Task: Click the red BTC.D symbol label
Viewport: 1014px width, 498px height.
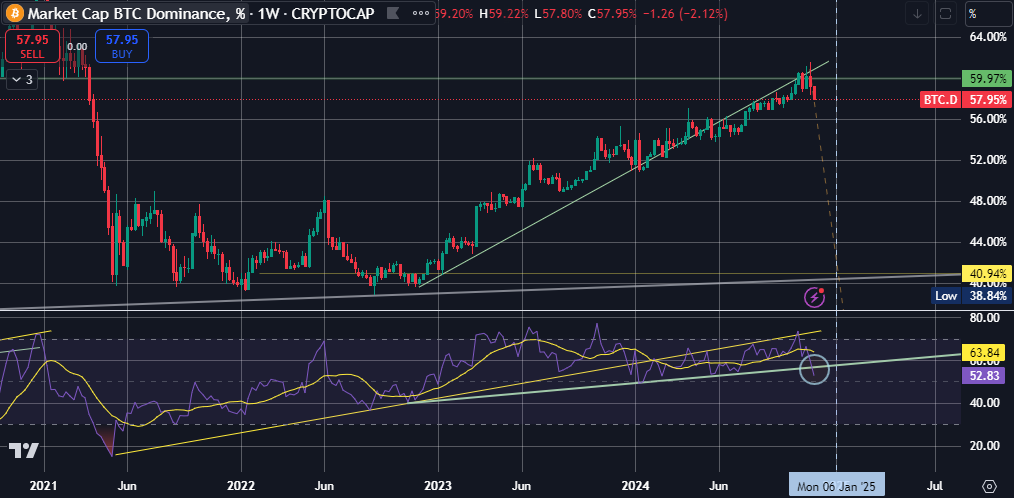Action: 941,100
